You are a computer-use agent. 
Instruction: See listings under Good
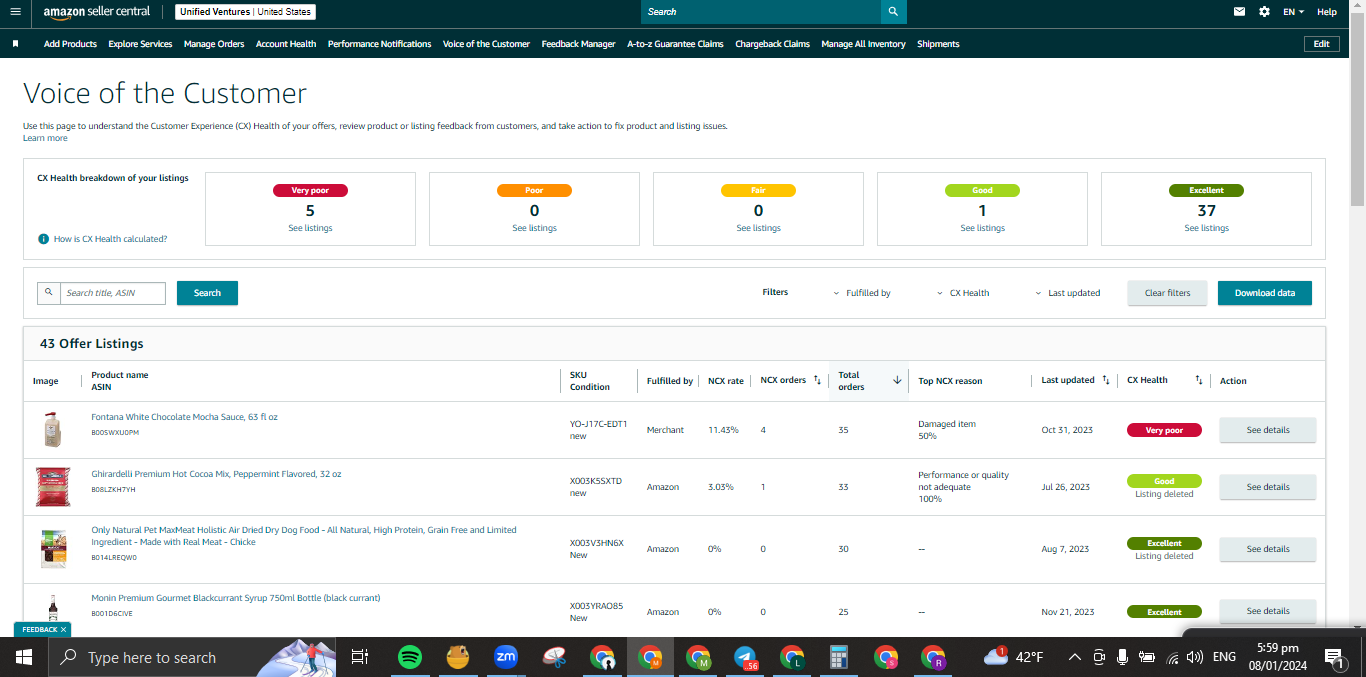(982, 228)
